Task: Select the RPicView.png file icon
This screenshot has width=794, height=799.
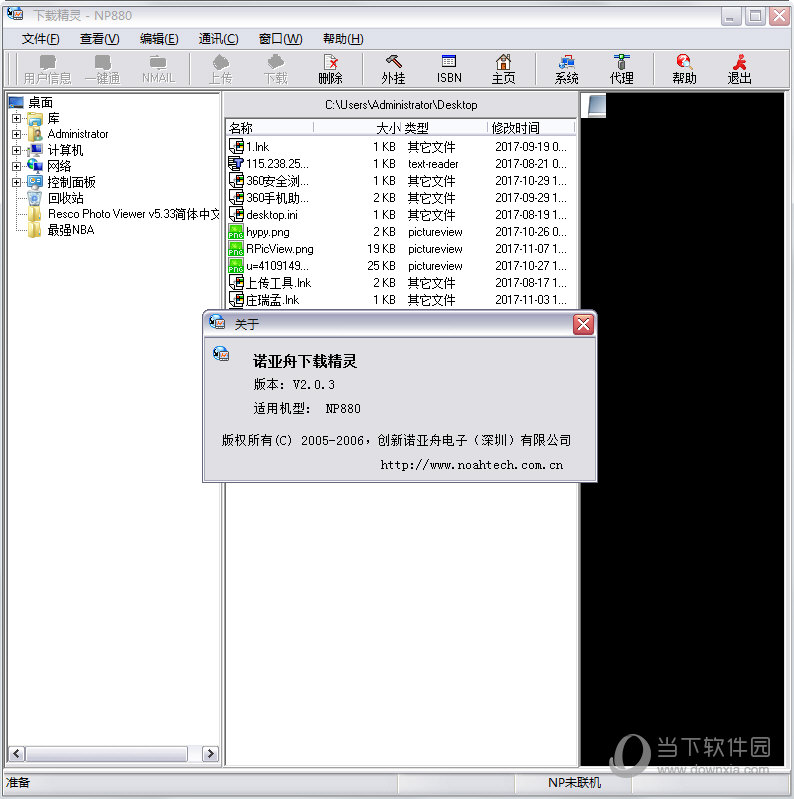Action: [x=235, y=249]
